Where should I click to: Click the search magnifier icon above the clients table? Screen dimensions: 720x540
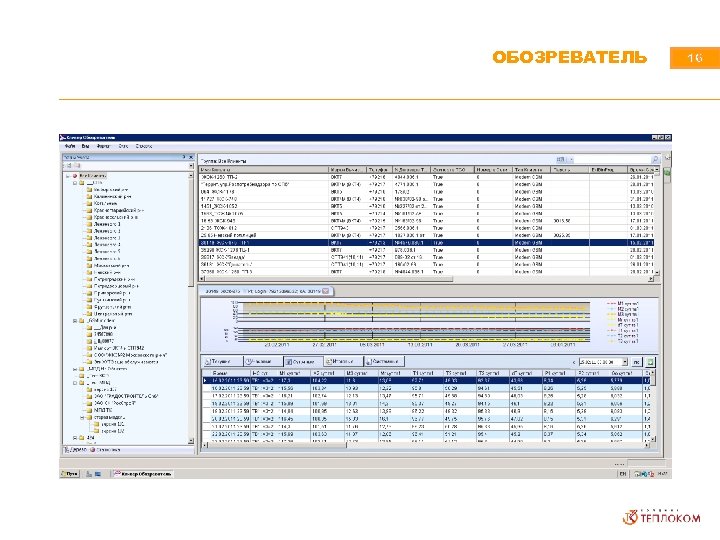[x=655, y=159]
